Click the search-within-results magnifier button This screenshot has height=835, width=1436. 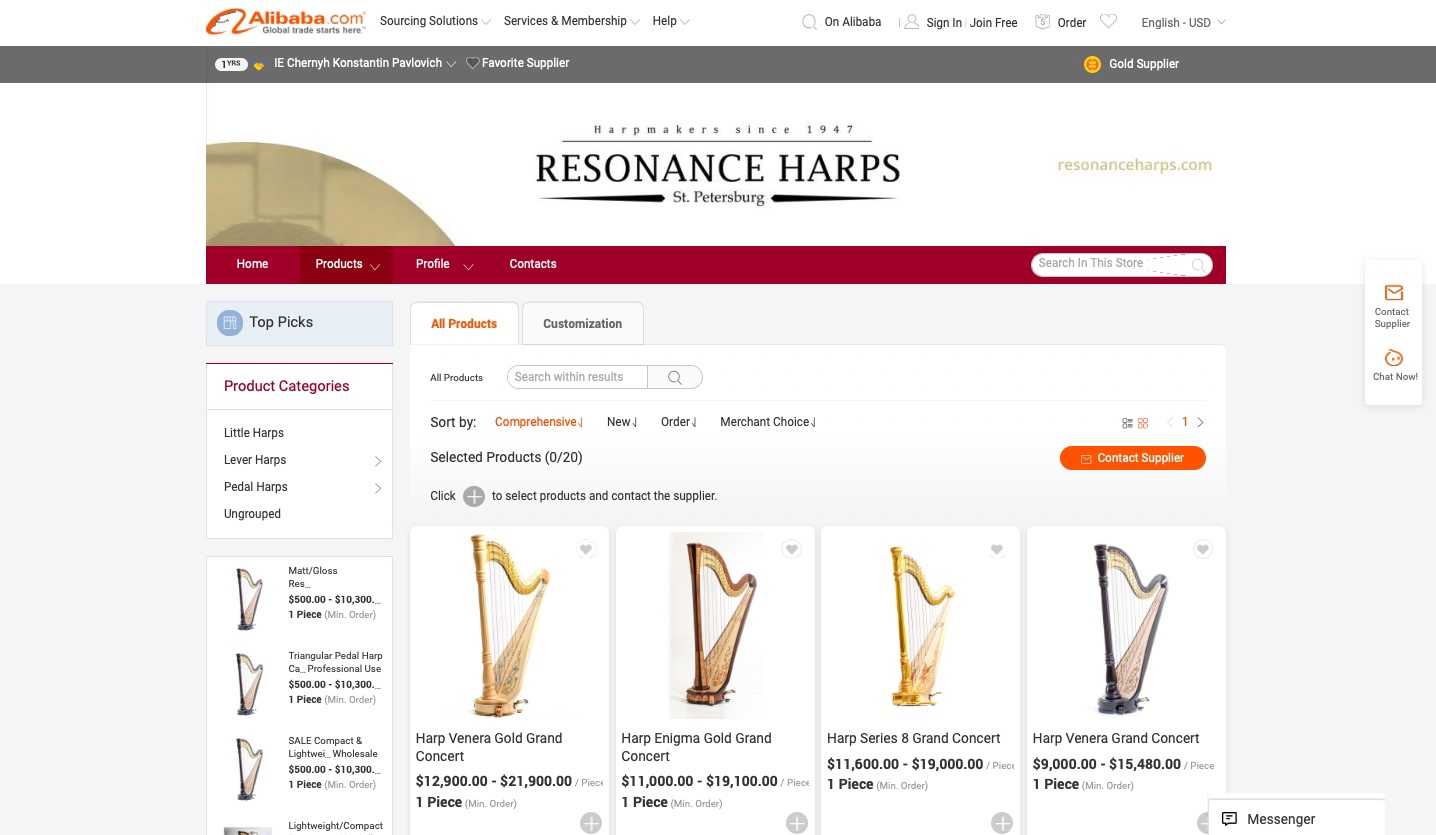tap(675, 377)
